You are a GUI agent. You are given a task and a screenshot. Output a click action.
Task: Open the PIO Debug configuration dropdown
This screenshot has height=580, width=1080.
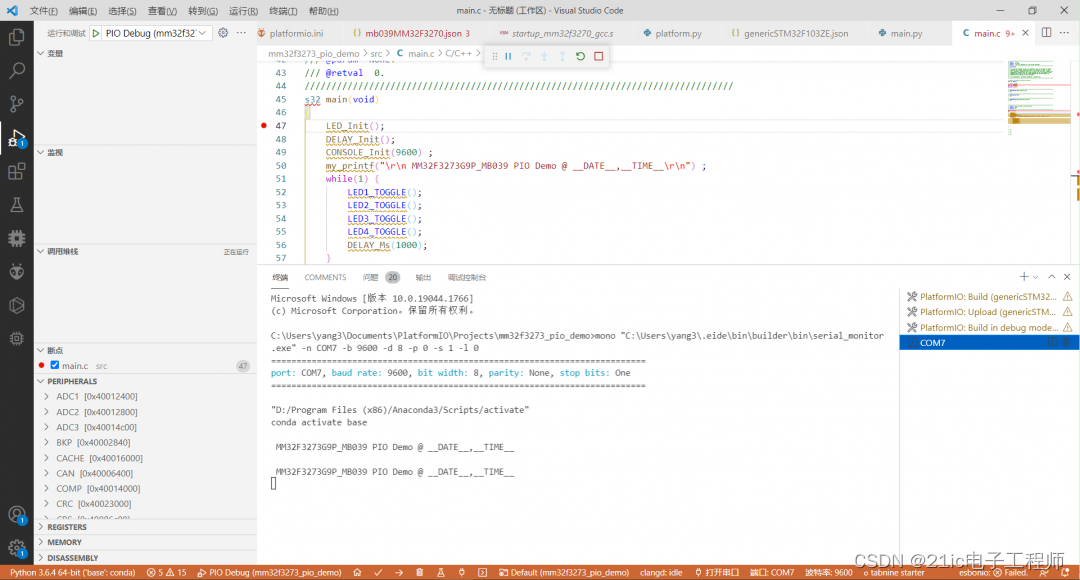(x=156, y=33)
